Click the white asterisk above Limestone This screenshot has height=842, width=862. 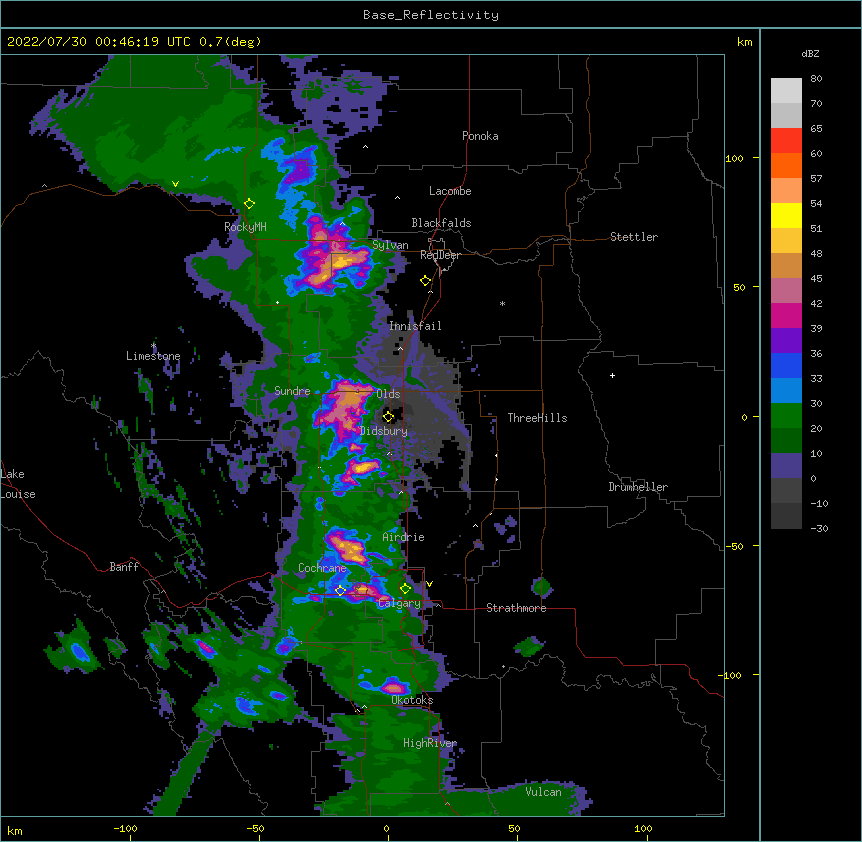point(153,346)
